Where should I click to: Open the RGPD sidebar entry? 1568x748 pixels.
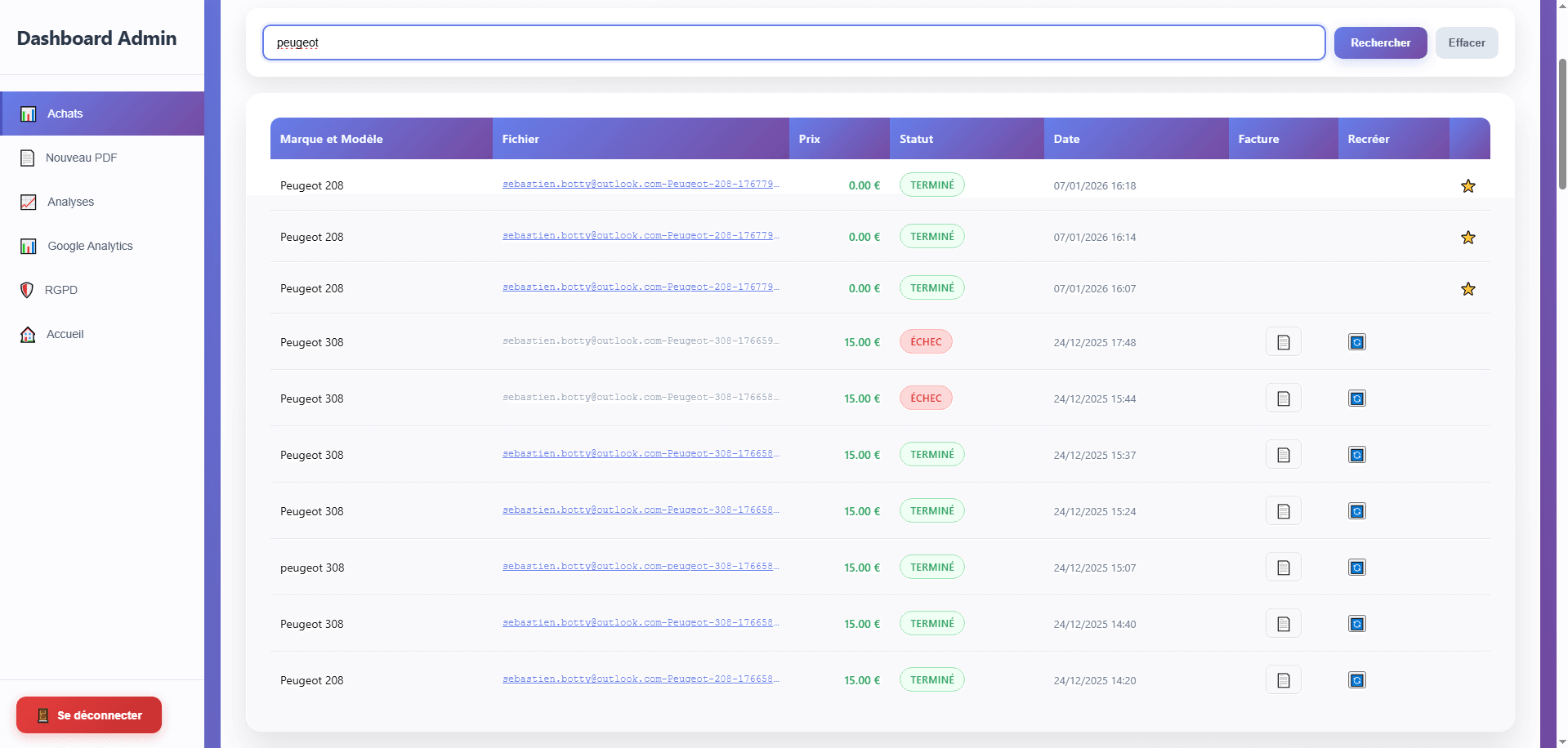pyautogui.click(x=102, y=290)
